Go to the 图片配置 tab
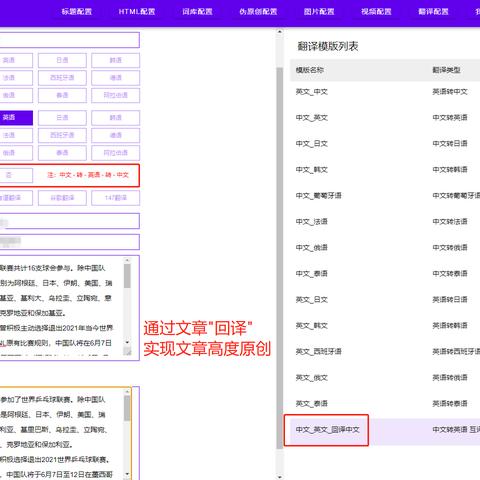The height and width of the screenshot is (480, 480). click(319, 12)
